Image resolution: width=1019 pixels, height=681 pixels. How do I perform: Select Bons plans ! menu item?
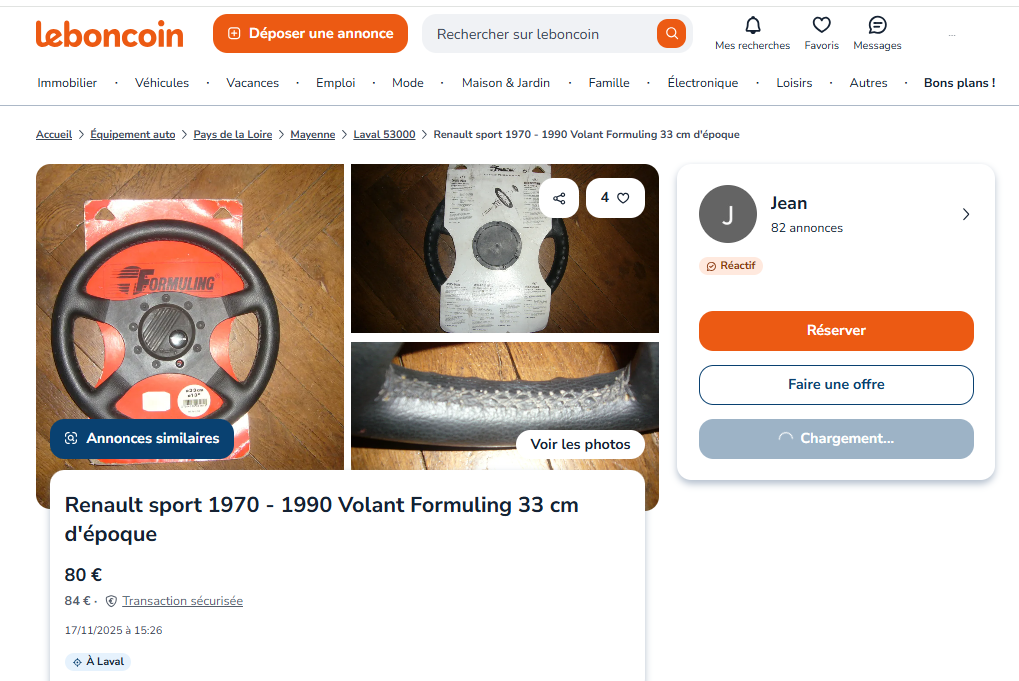tap(959, 83)
